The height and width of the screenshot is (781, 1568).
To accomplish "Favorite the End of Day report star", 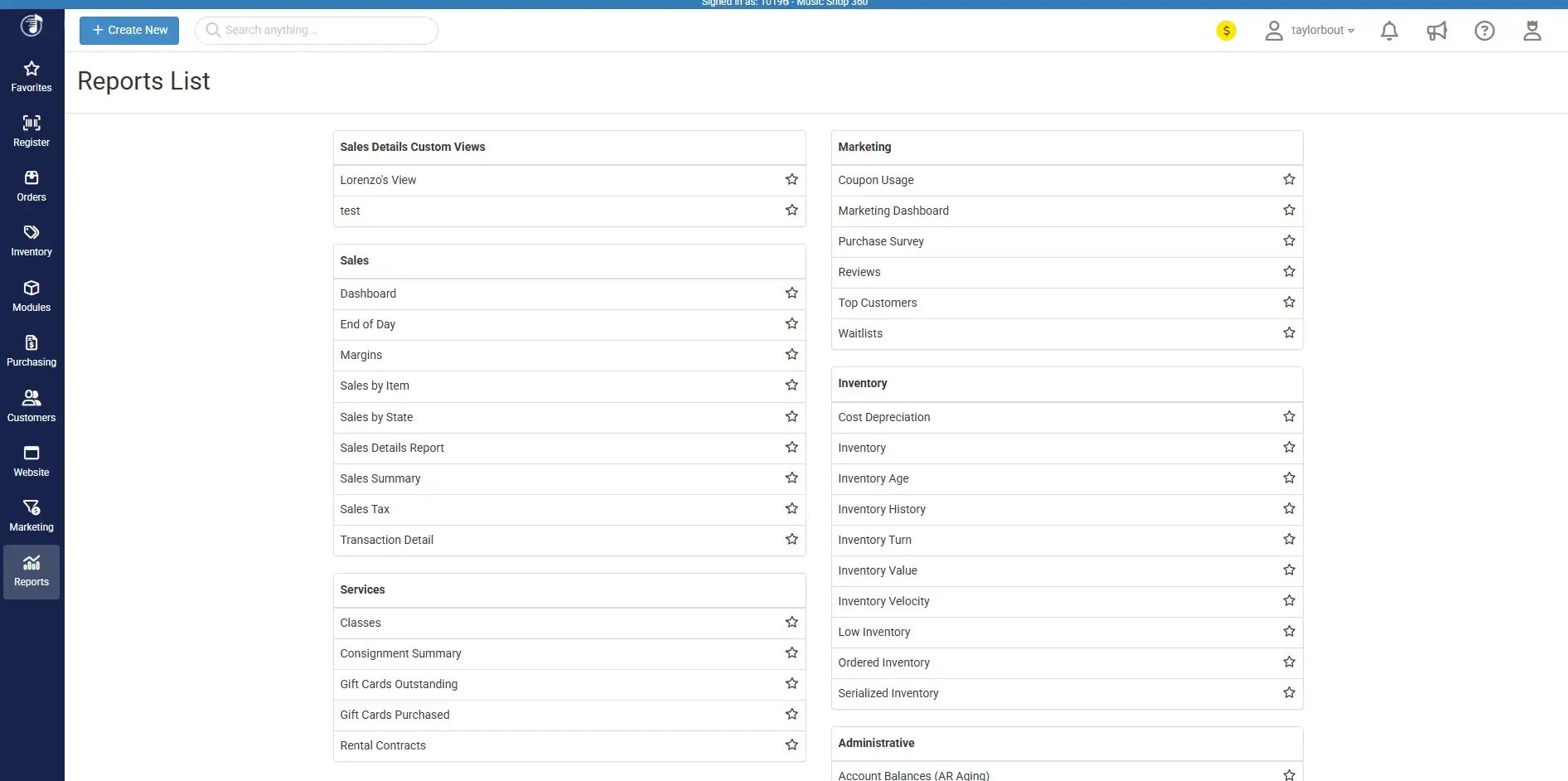I will point(791,324).
